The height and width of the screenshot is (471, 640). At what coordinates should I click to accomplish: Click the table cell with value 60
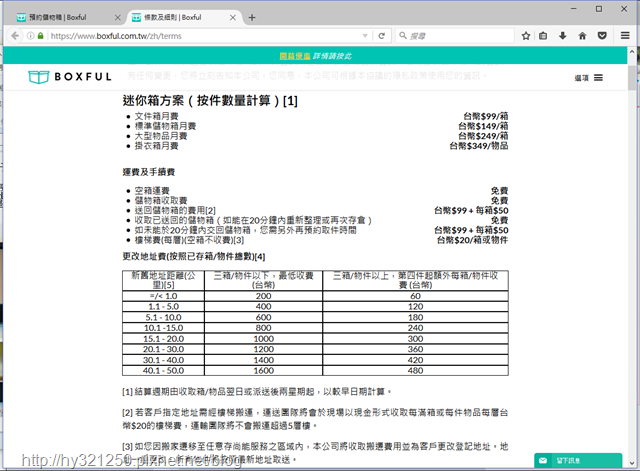tap(416, 296)
